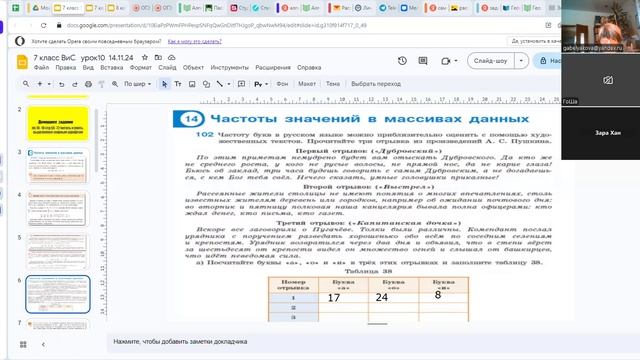Click the Зара Хан participant tile

(x=600, y=133)
